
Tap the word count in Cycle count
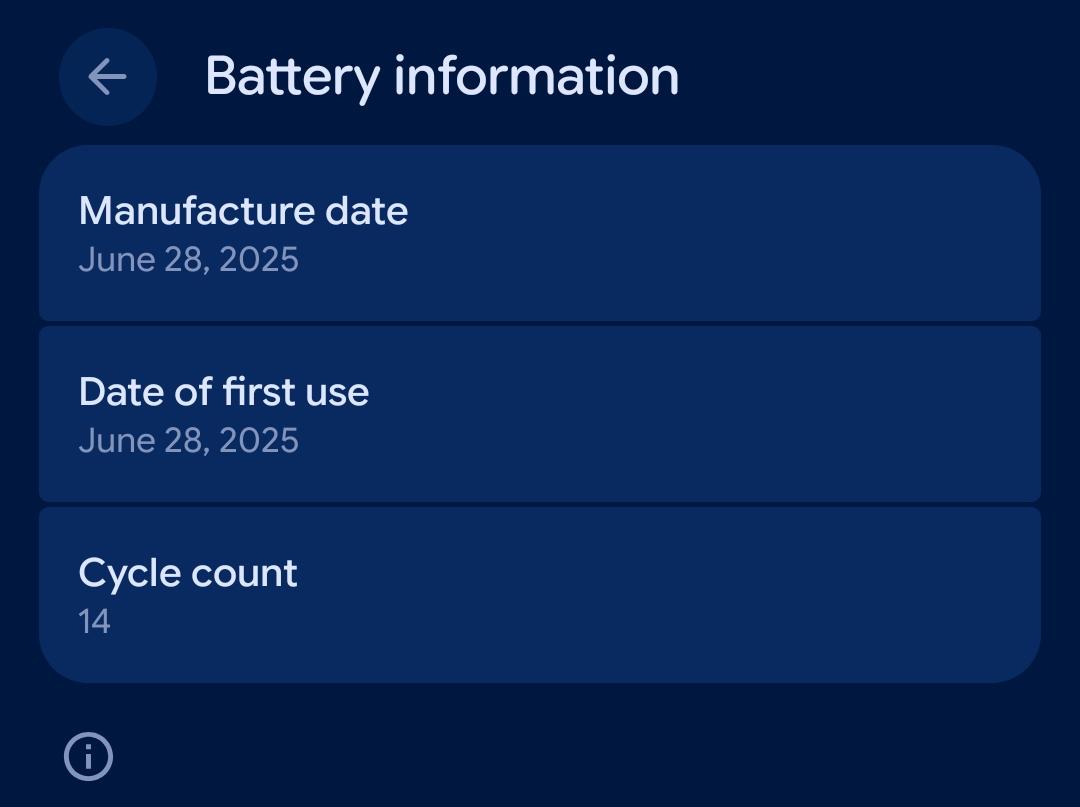pyautogui.click(x=244, y=574)
